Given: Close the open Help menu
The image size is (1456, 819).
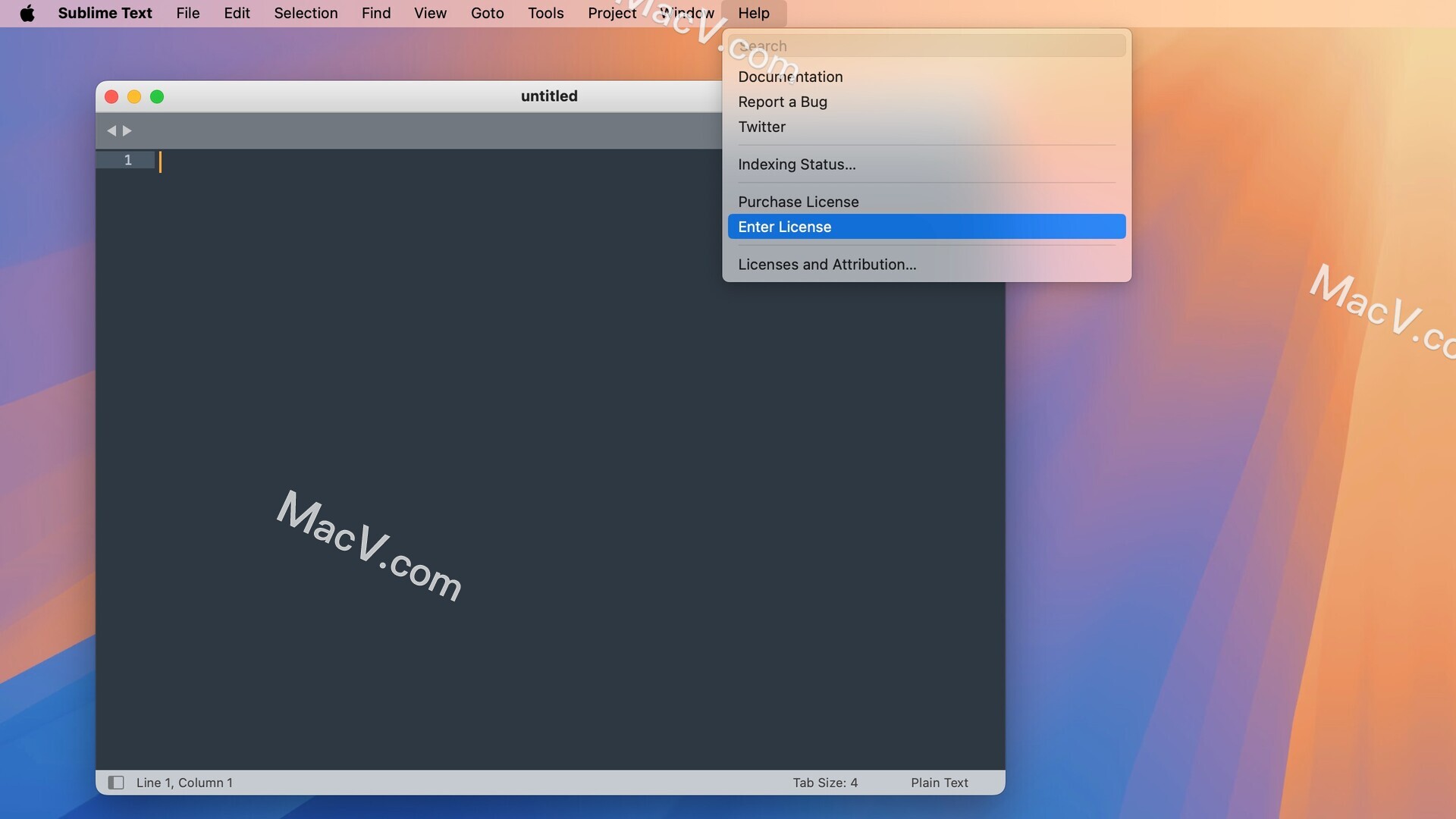Looking at the screenshot, I should coord(754,13).
